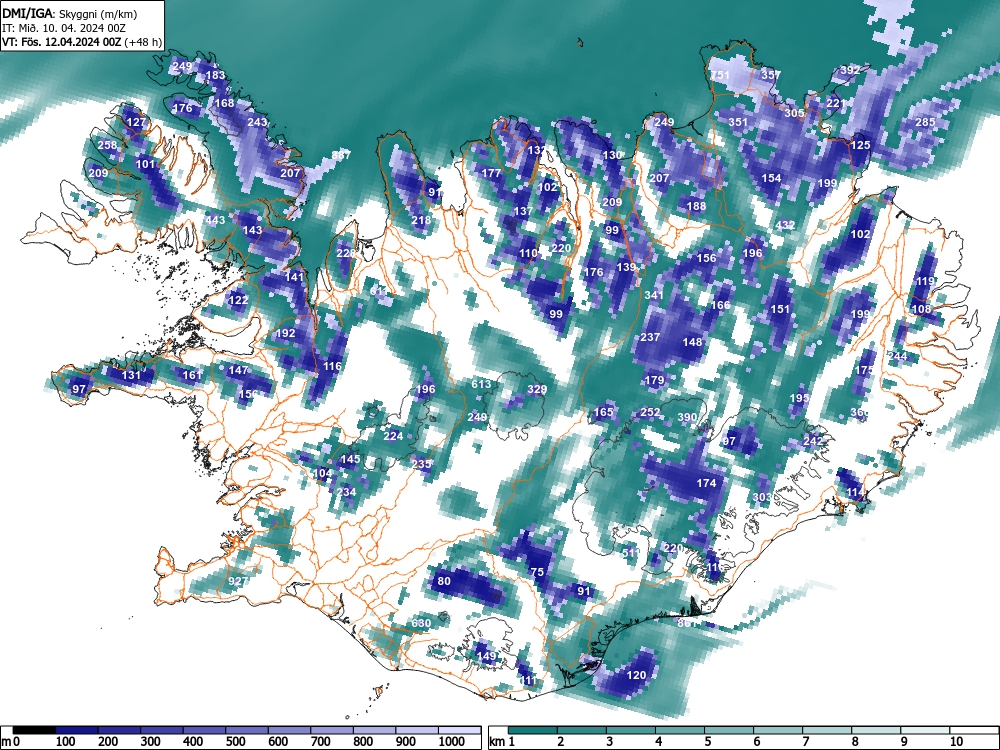This screenshot has width=1000, height=750.
Task: Click the visibility value 75 on the map
Action: (x=537, y=572)
